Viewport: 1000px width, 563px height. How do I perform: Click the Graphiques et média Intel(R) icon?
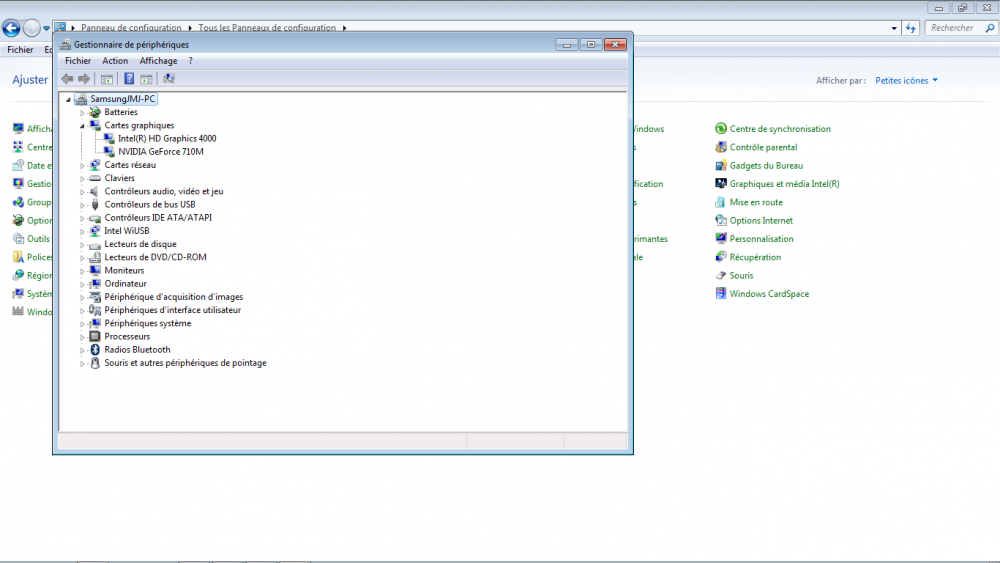(x=721, y=184)
